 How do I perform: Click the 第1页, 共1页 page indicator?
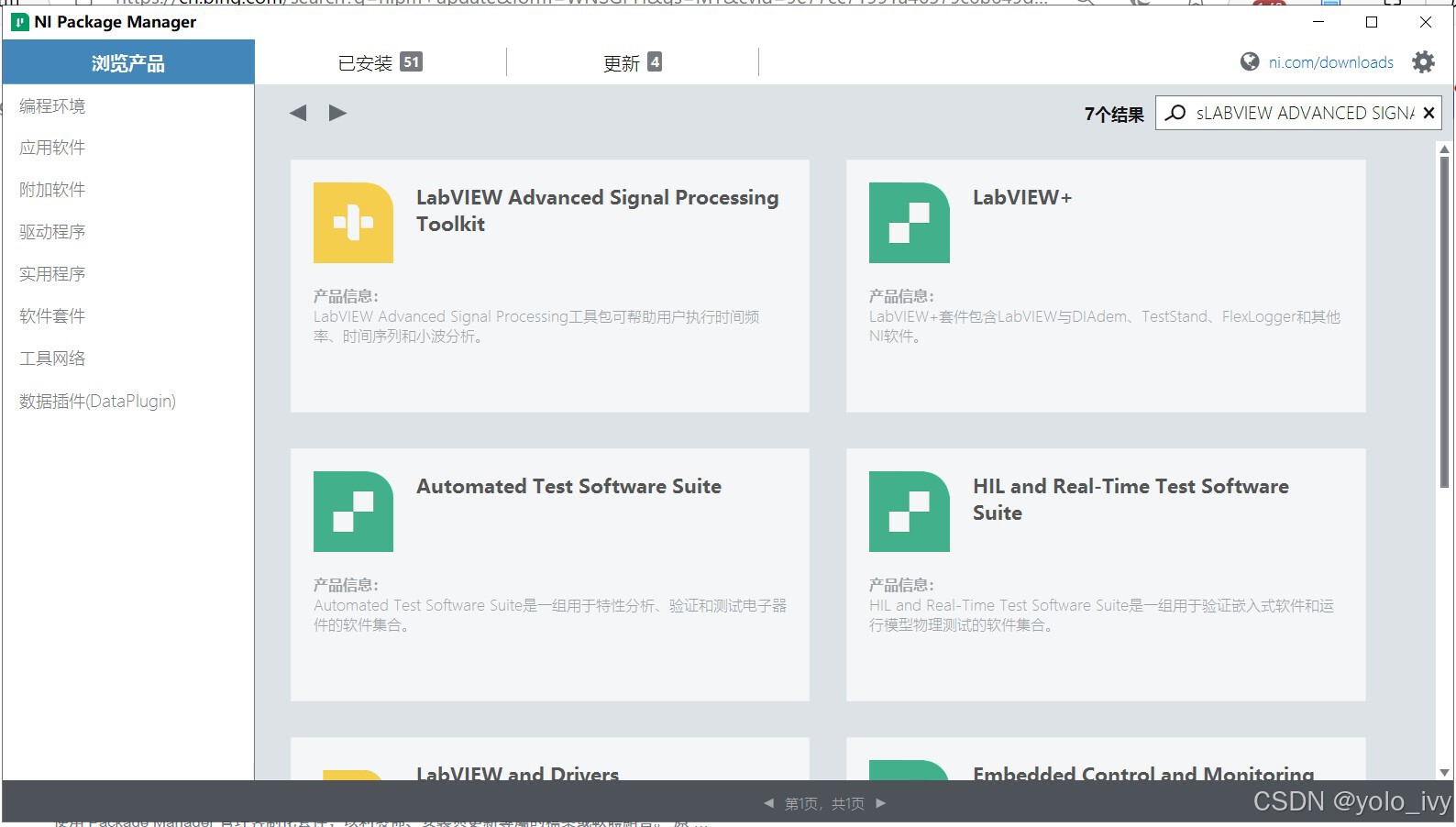(x=824, y=803)
